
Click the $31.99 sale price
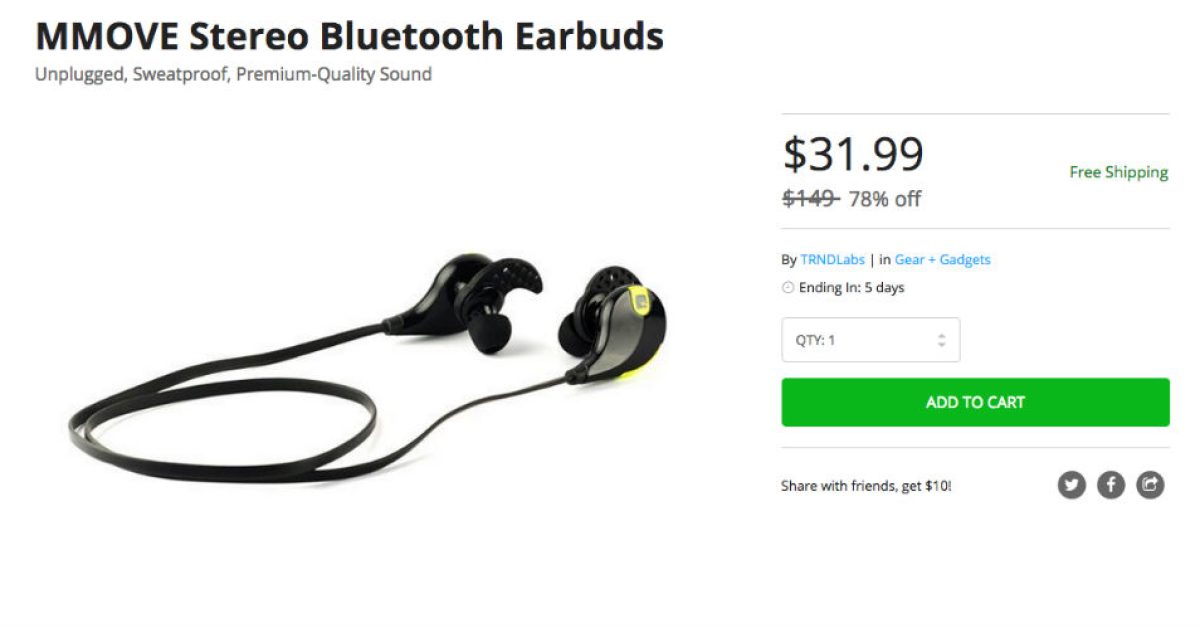click(x=853, y=154)
